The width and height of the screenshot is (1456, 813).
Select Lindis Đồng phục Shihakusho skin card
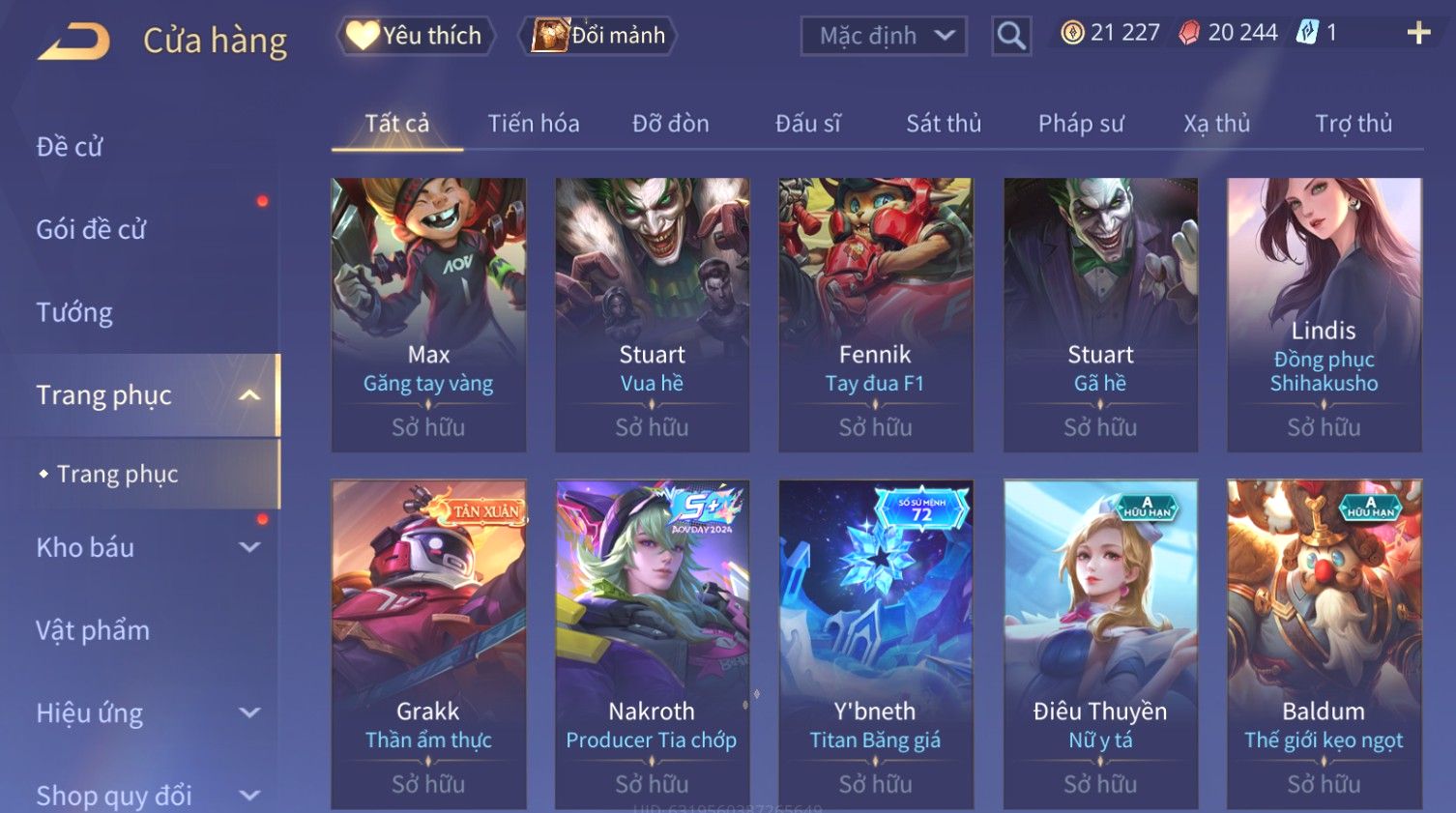[x=1325, y=314]
